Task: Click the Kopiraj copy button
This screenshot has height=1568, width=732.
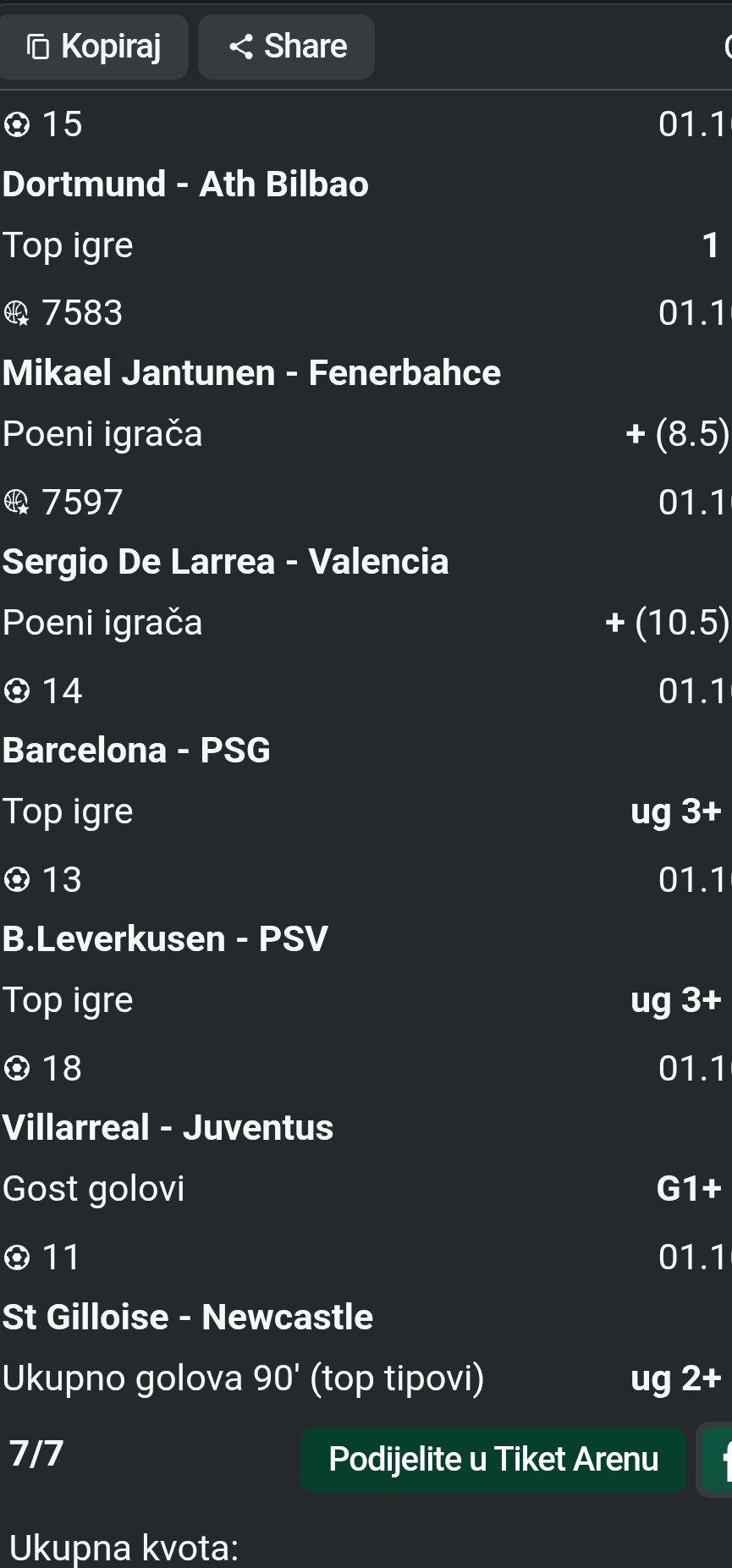Action: click(93, 47)
